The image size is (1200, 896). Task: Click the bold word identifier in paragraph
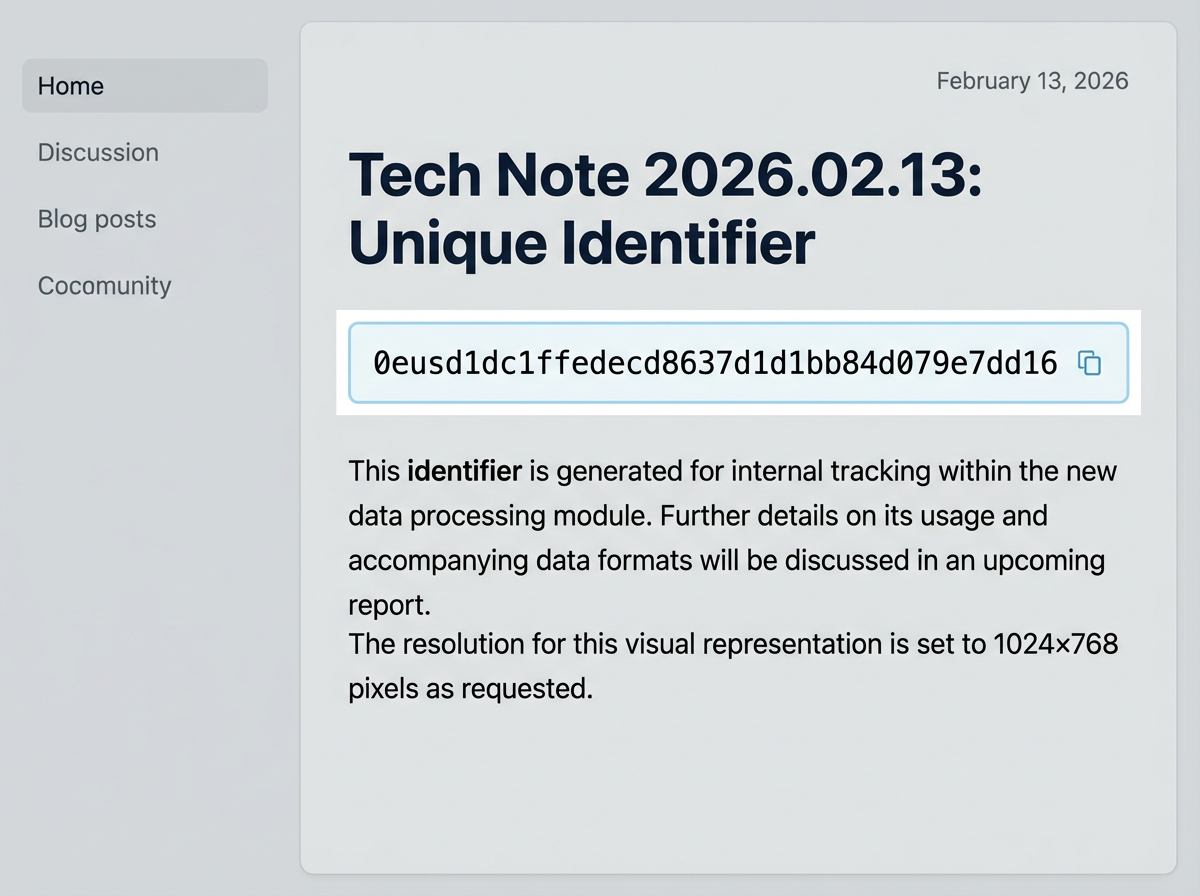tap(464, 470)
